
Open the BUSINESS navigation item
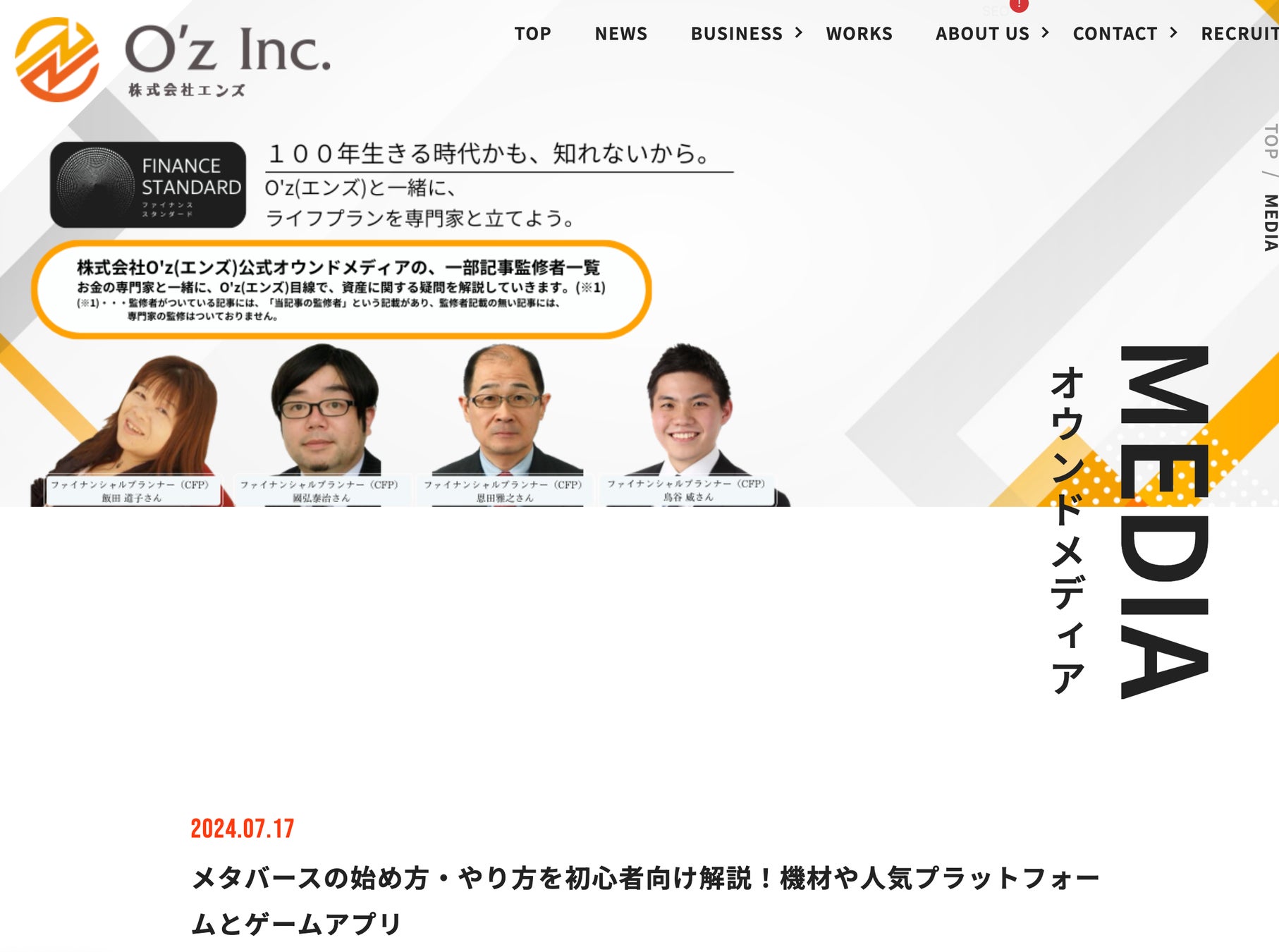737,34
